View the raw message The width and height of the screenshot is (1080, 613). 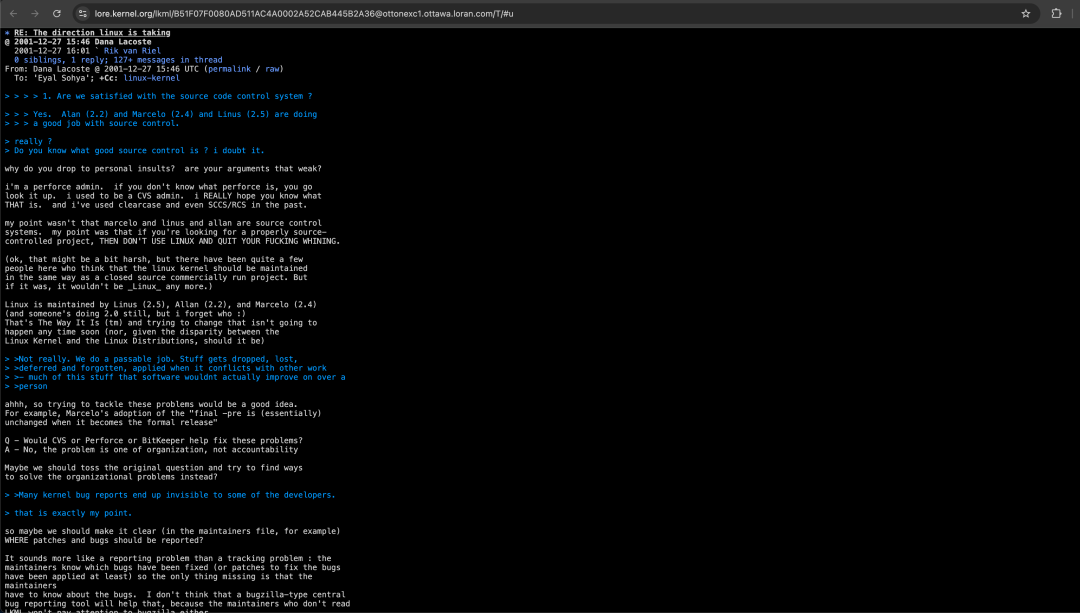coord(272,69)
